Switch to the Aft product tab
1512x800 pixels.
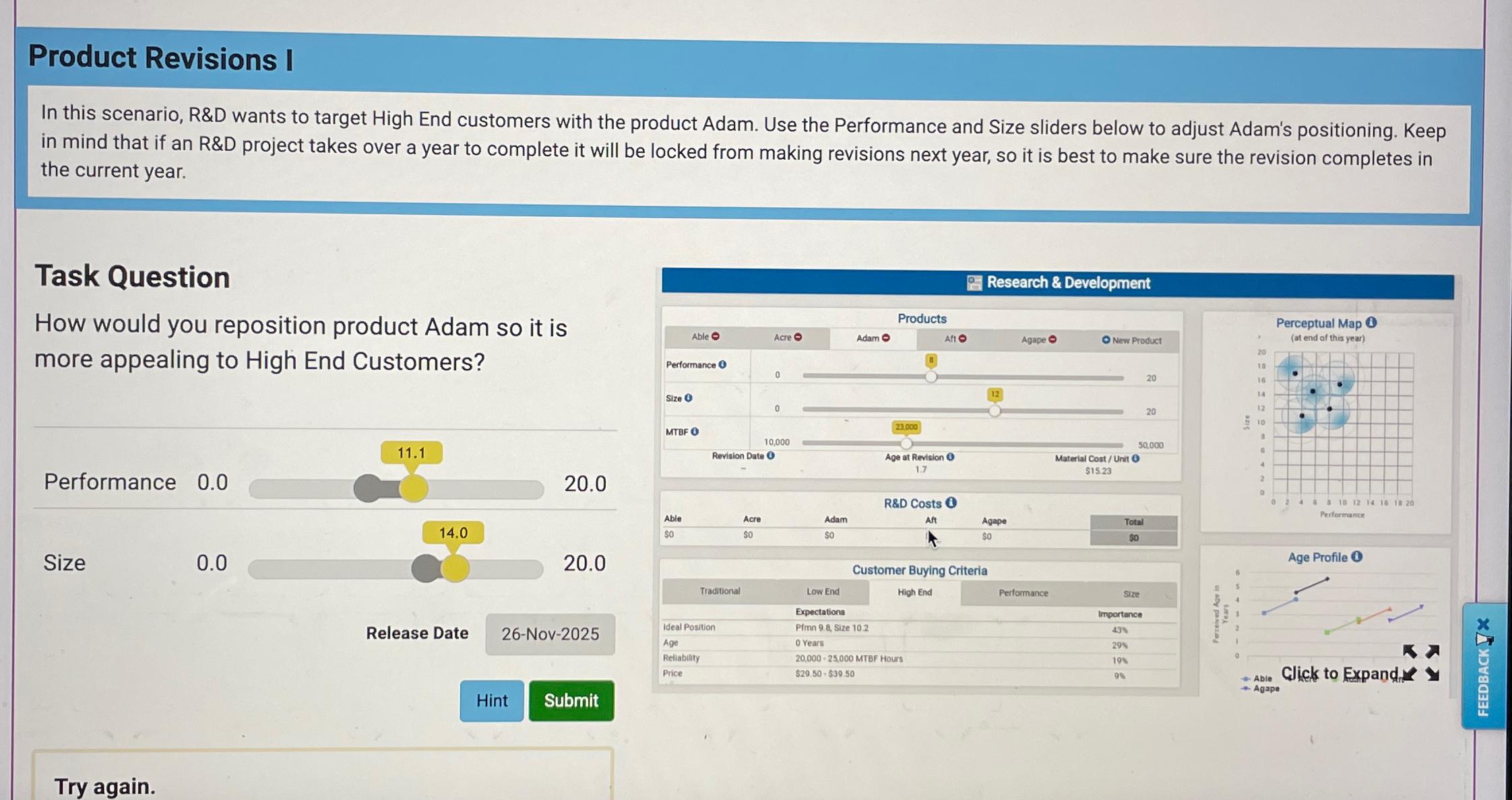[x=949, y=339]
